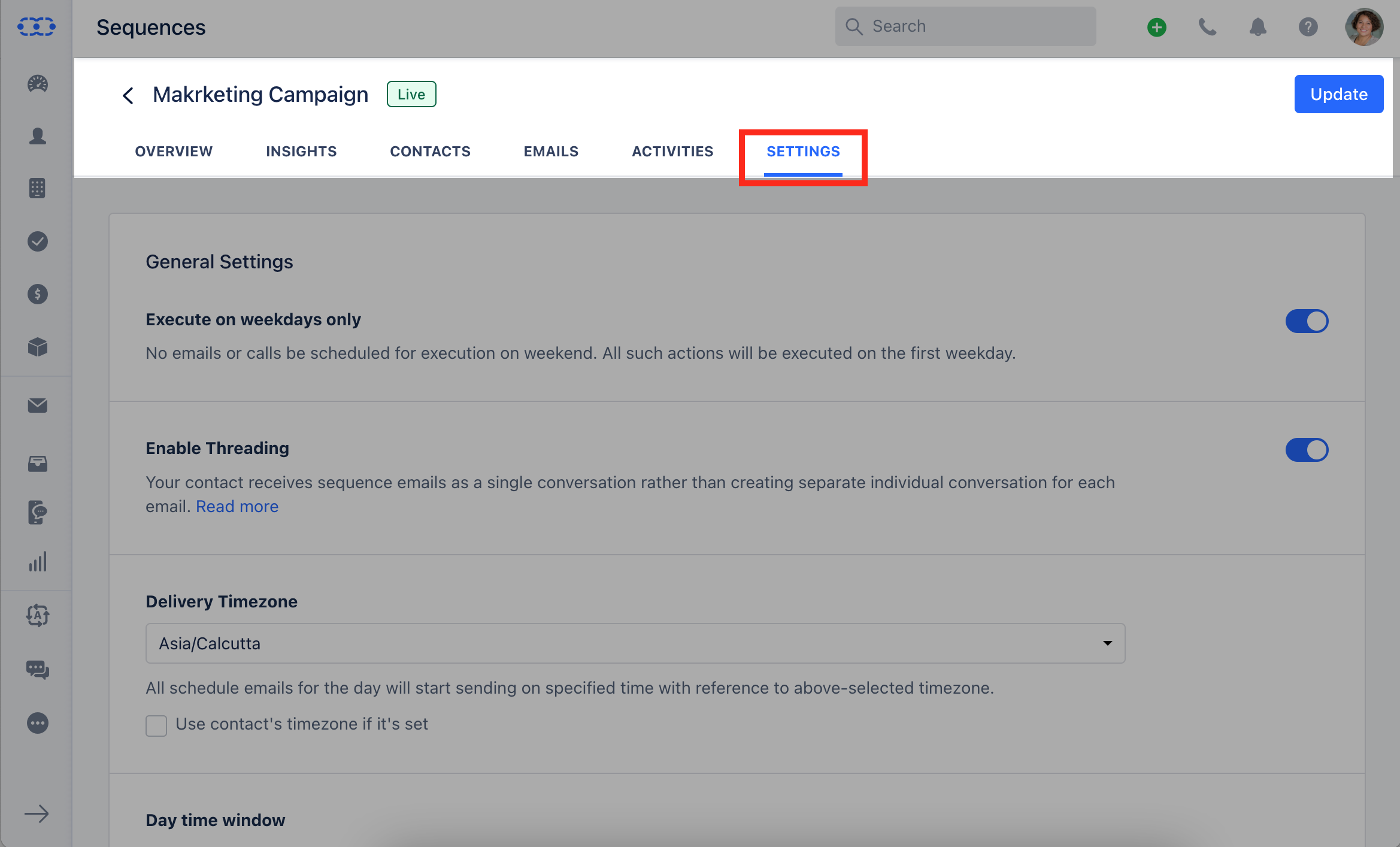Click the Makrketing Campaign title
1400x847 pixels.
pos(260,94)
